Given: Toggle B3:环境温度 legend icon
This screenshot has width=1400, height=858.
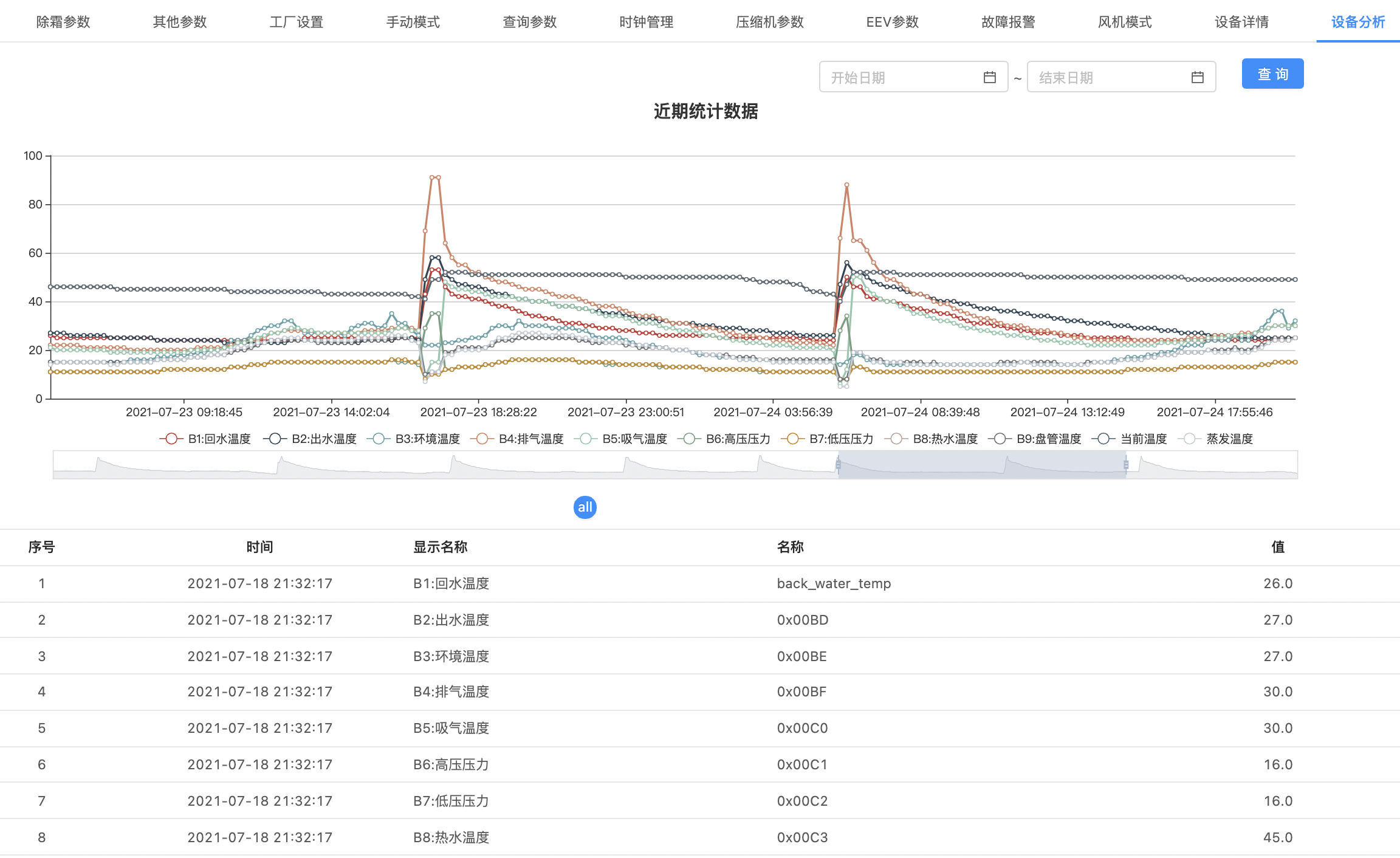Looking at the screenshot, I should point(379,439).
